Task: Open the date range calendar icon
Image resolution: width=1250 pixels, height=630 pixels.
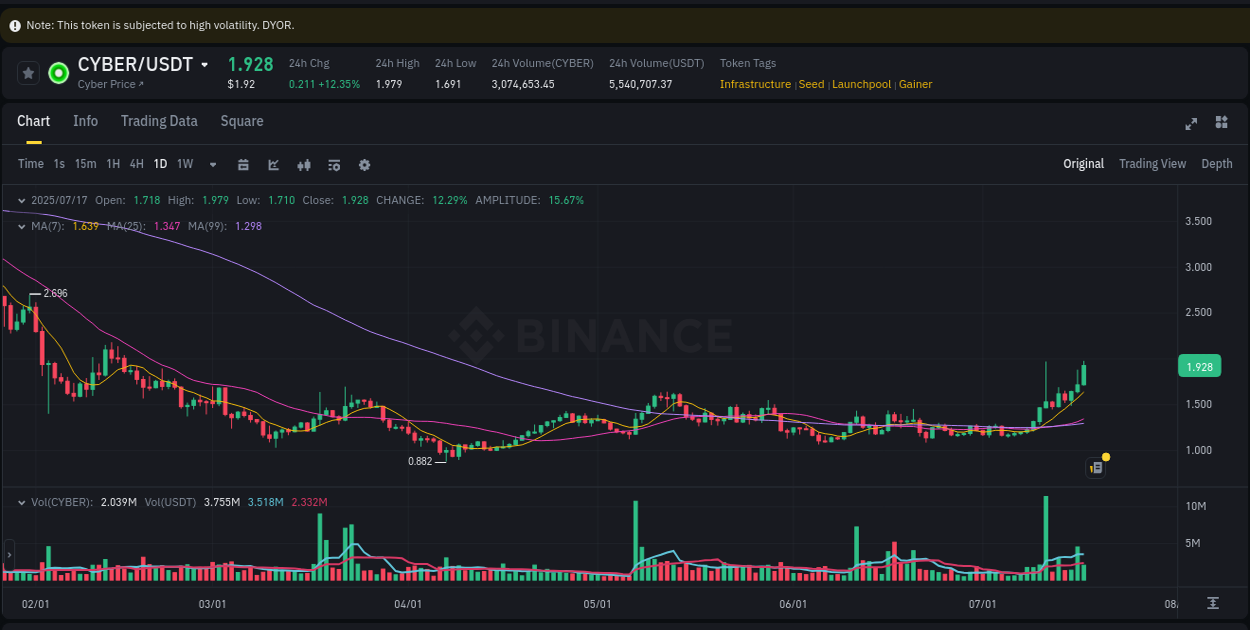Action: point(243,164)
